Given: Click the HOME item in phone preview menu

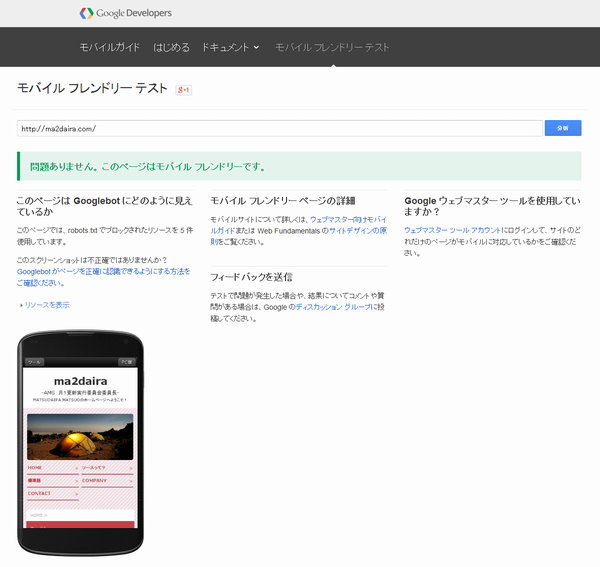Looking at the screenshot, I should point(53,468).
